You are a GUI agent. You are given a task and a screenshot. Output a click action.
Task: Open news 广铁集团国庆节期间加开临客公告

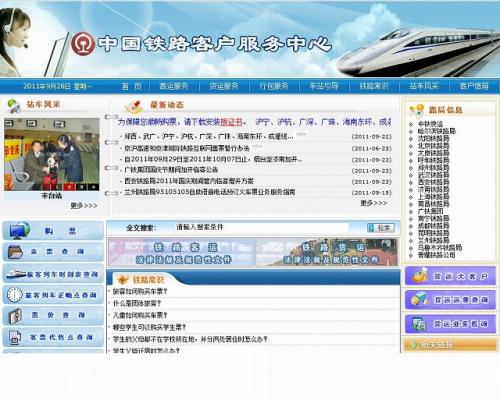[x=171, y=170]
